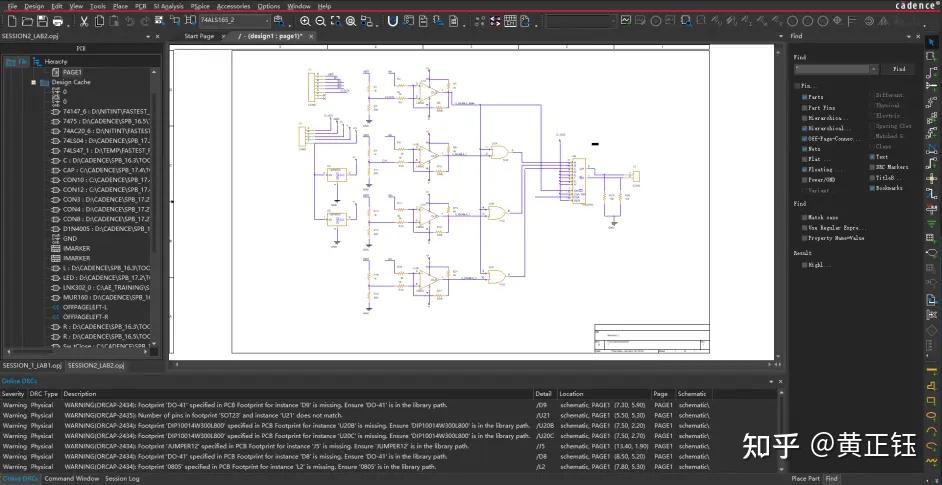Screen dimensions: 942x485
Task: Click the Snap magnet icon
Action: [x=393, y=21]
